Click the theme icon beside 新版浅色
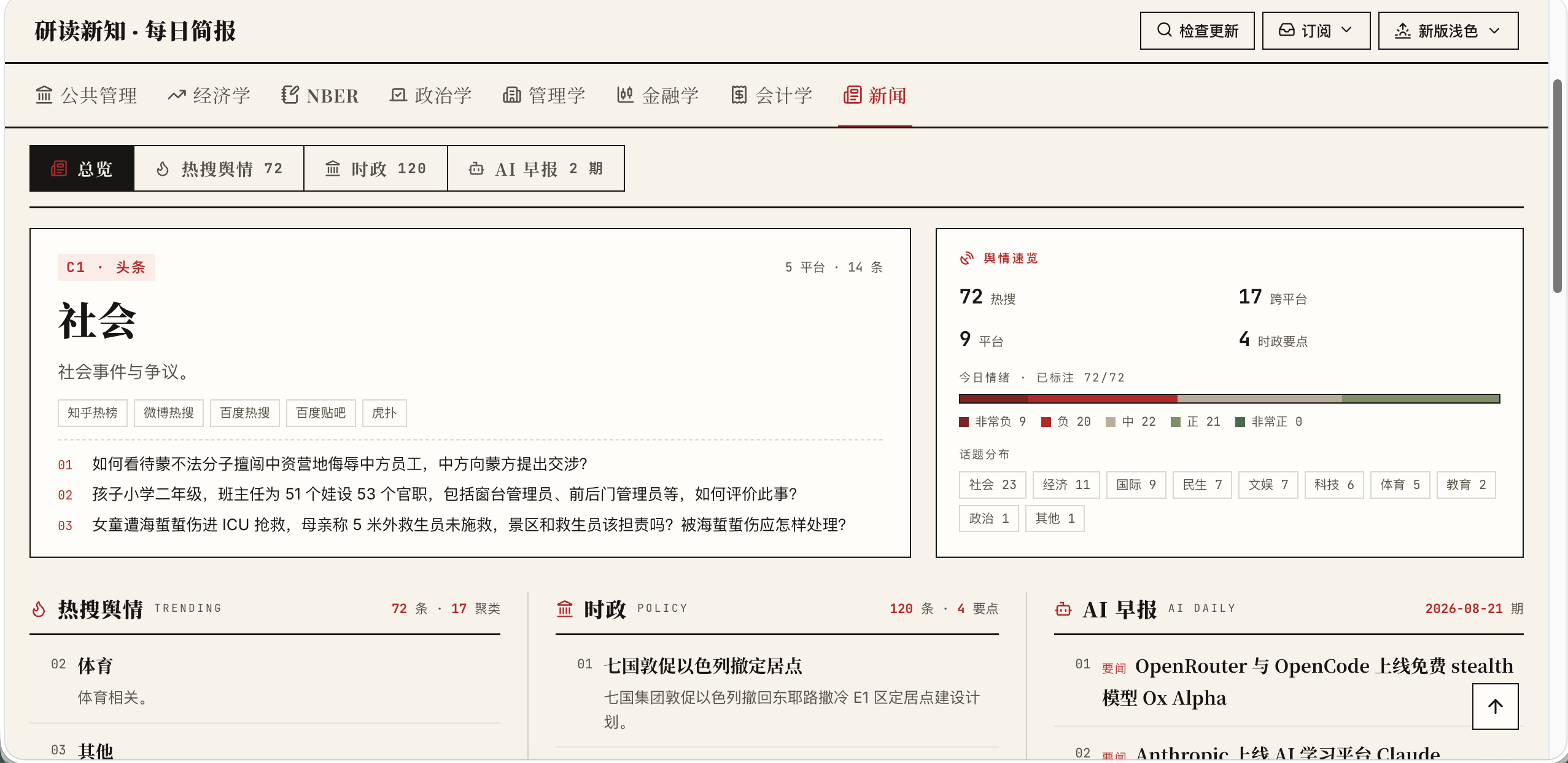 click(x=1403, y=30)
